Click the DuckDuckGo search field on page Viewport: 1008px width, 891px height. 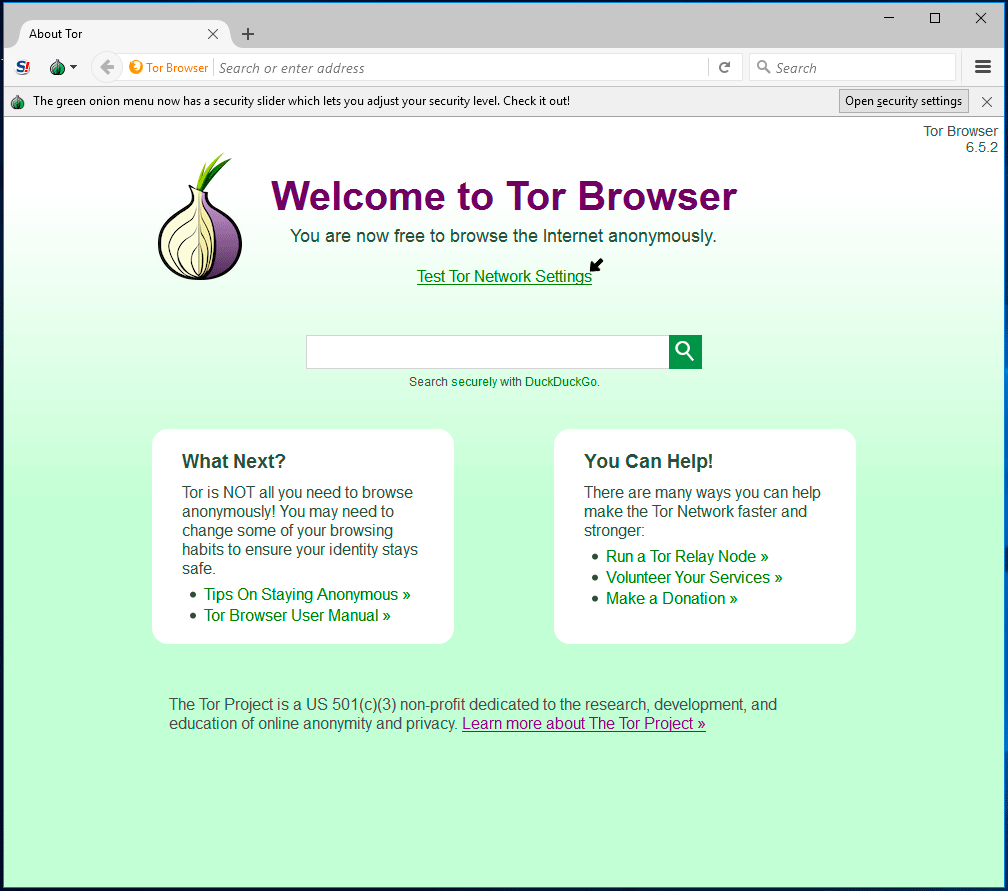(x=487, y=352)
